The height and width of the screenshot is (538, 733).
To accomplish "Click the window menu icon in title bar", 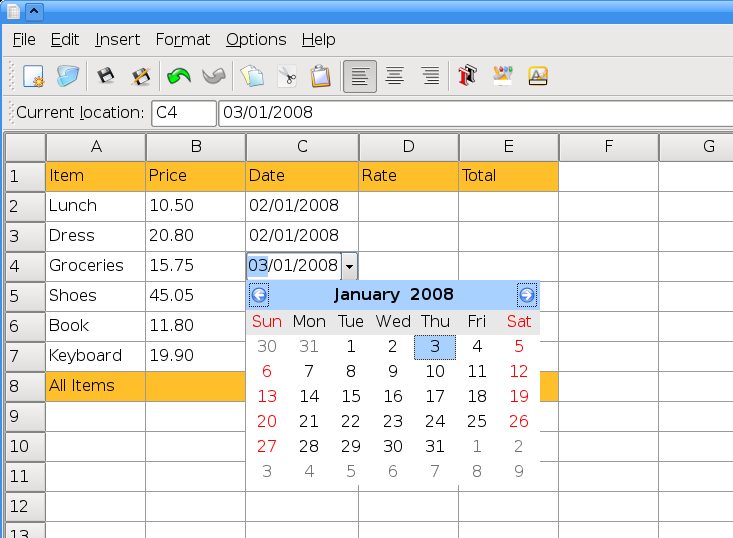I will pyautogui.click(x=14, y=11).
